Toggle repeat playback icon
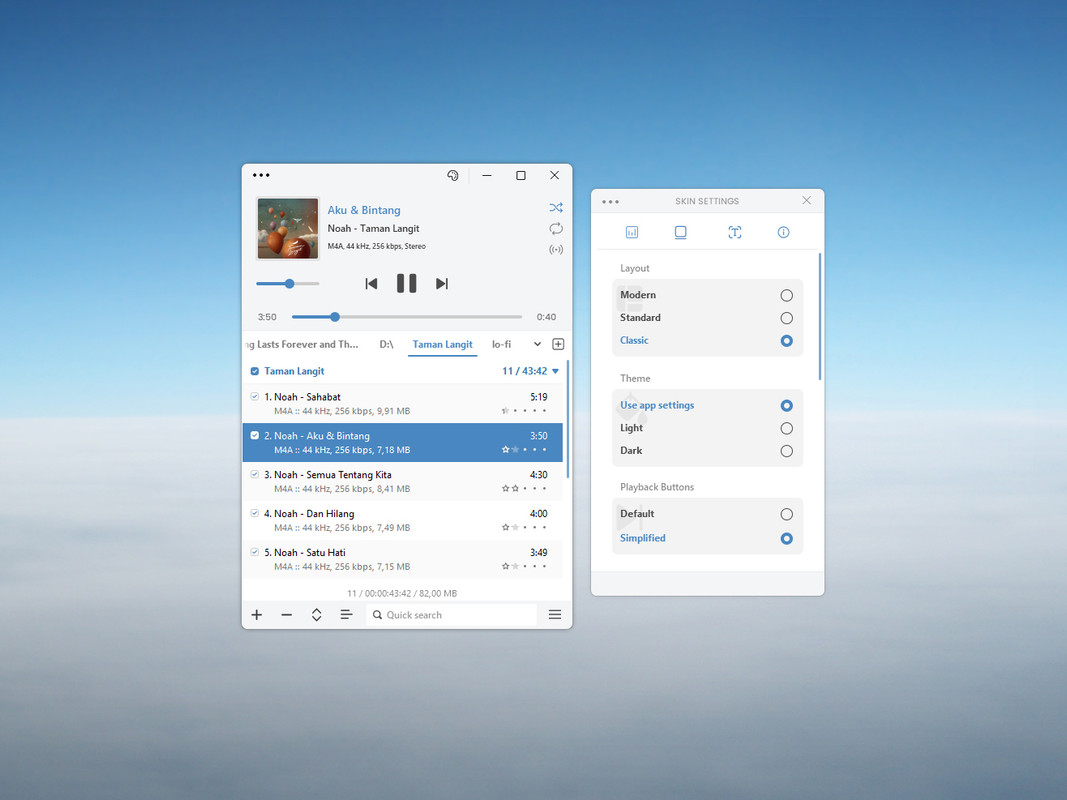This screenshot has width=1067, height=800. (556, 229)
